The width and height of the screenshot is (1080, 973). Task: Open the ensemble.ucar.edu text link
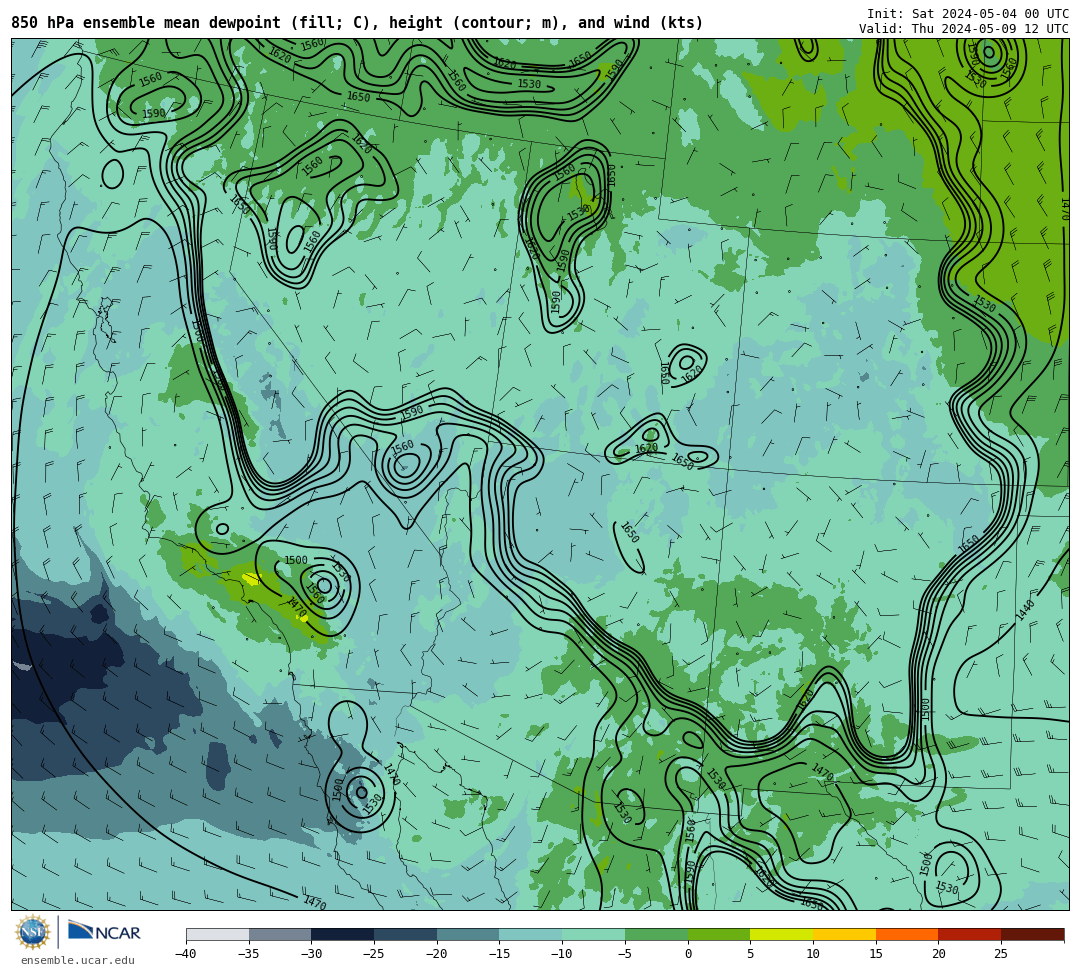(78, 960)
